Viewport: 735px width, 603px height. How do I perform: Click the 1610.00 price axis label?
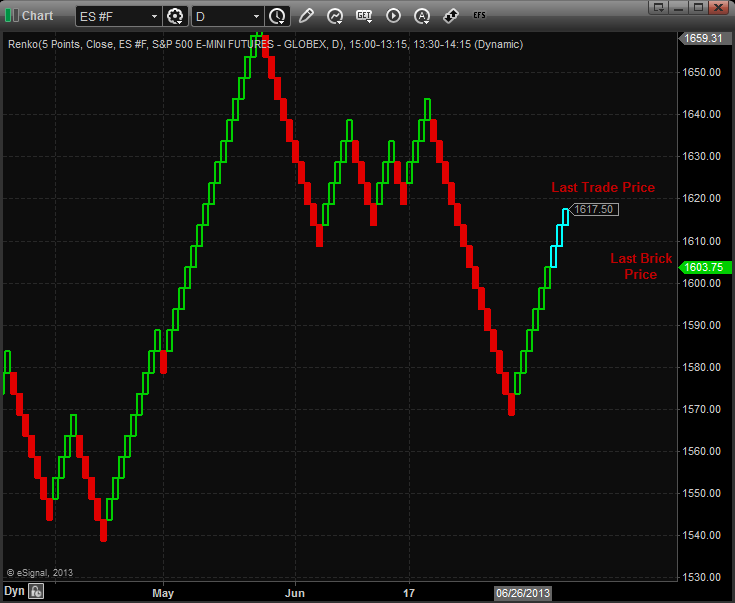701,241
